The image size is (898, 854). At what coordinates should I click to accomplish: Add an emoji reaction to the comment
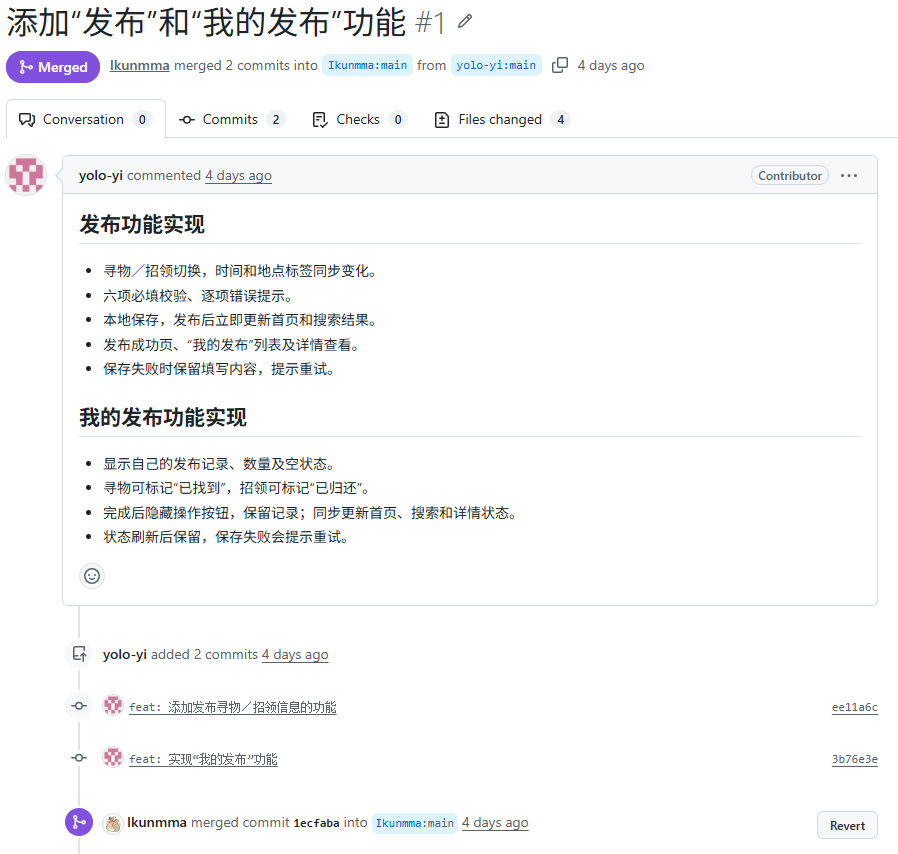tap(92, 576)
